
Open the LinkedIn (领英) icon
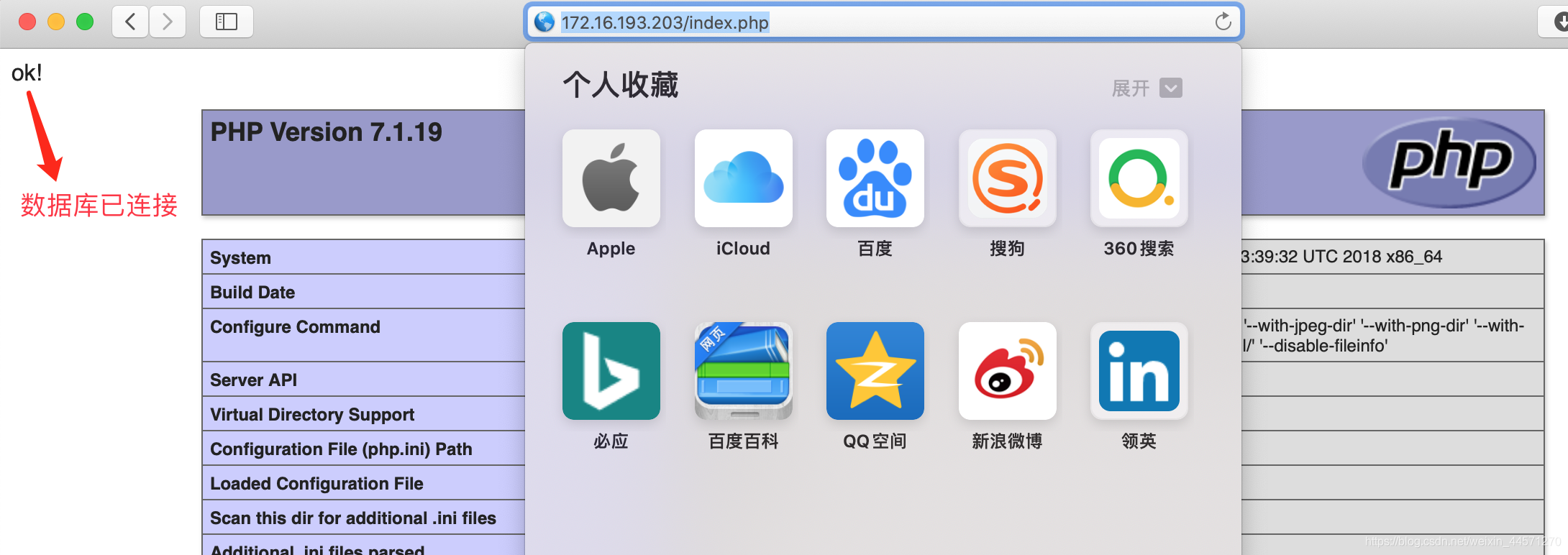click(1139, 371)
